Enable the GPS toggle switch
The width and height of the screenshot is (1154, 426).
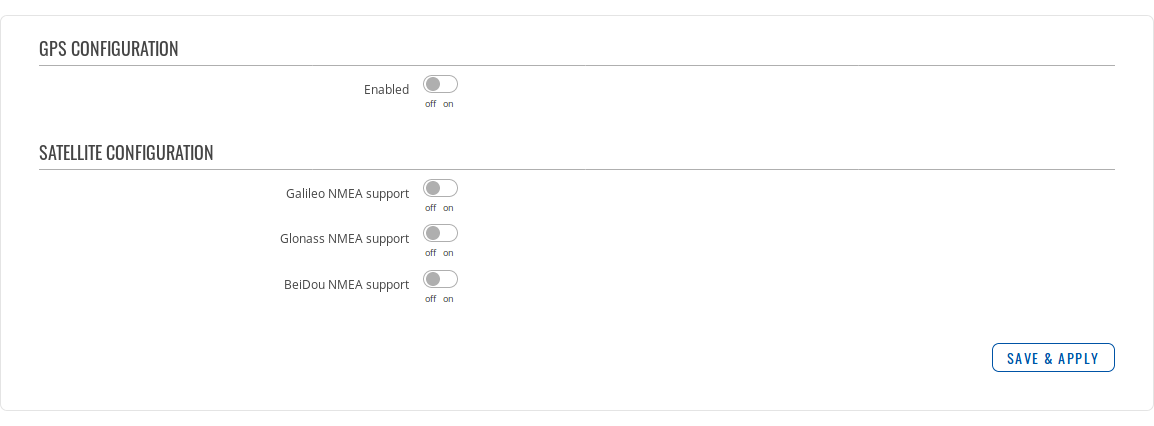440,85
